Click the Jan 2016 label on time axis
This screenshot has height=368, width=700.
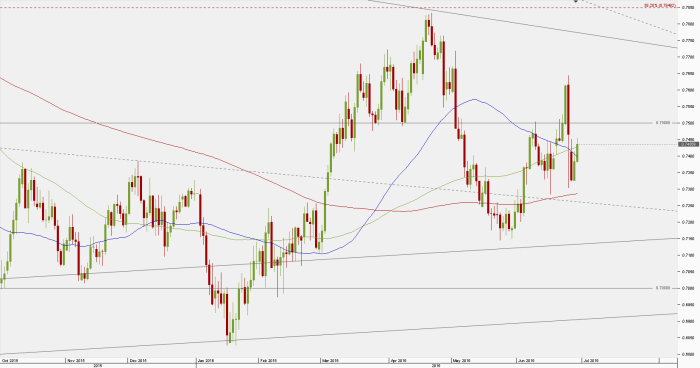point(206,360)
